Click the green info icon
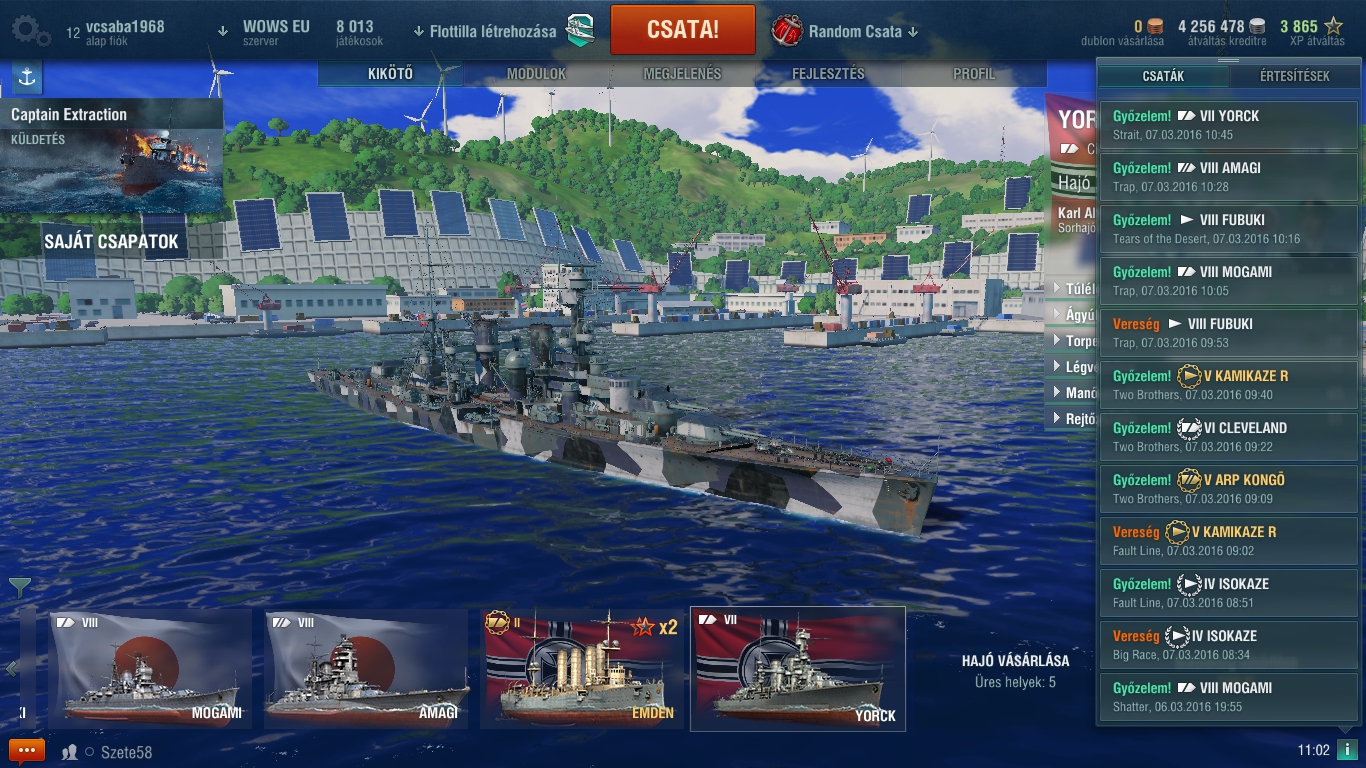This screenshot has height=768, width=1366. pos(1347,750)
